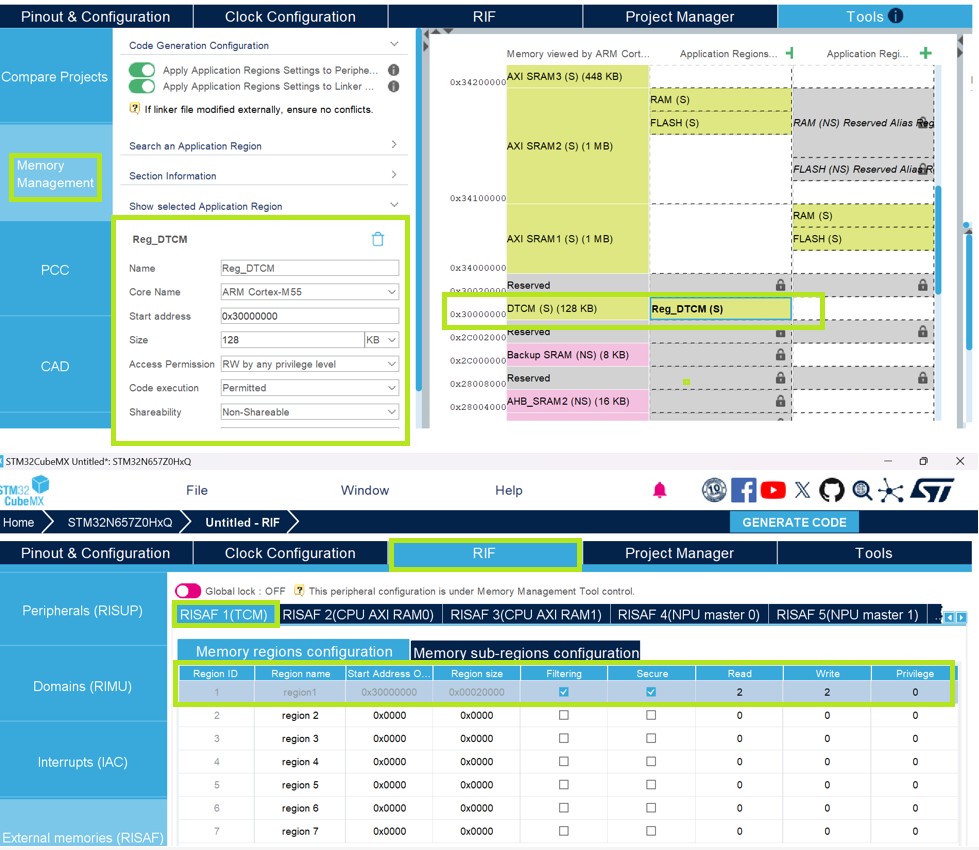The image size is (979, 850).
Task: Click question mark icon beside peripheral configuration note
Action: coord(299,590)
